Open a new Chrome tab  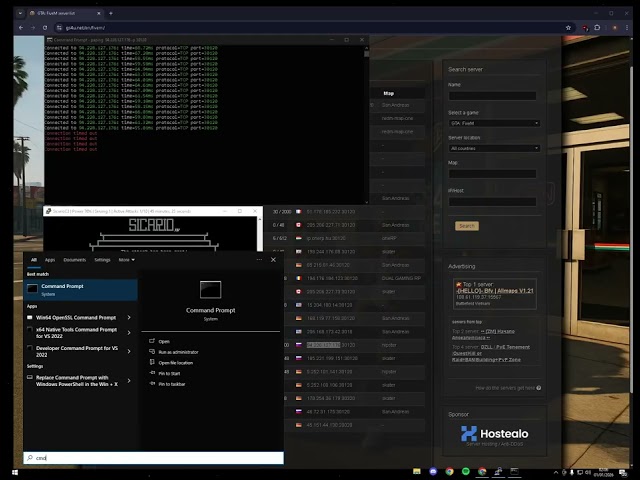[111, 13]
